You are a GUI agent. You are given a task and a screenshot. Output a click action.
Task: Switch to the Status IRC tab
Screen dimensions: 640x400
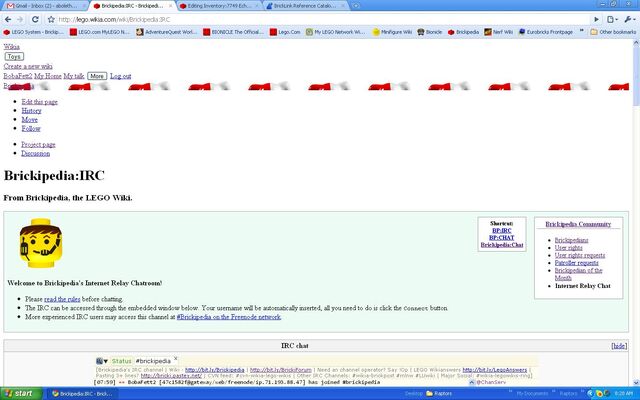(x=122, y=361)
